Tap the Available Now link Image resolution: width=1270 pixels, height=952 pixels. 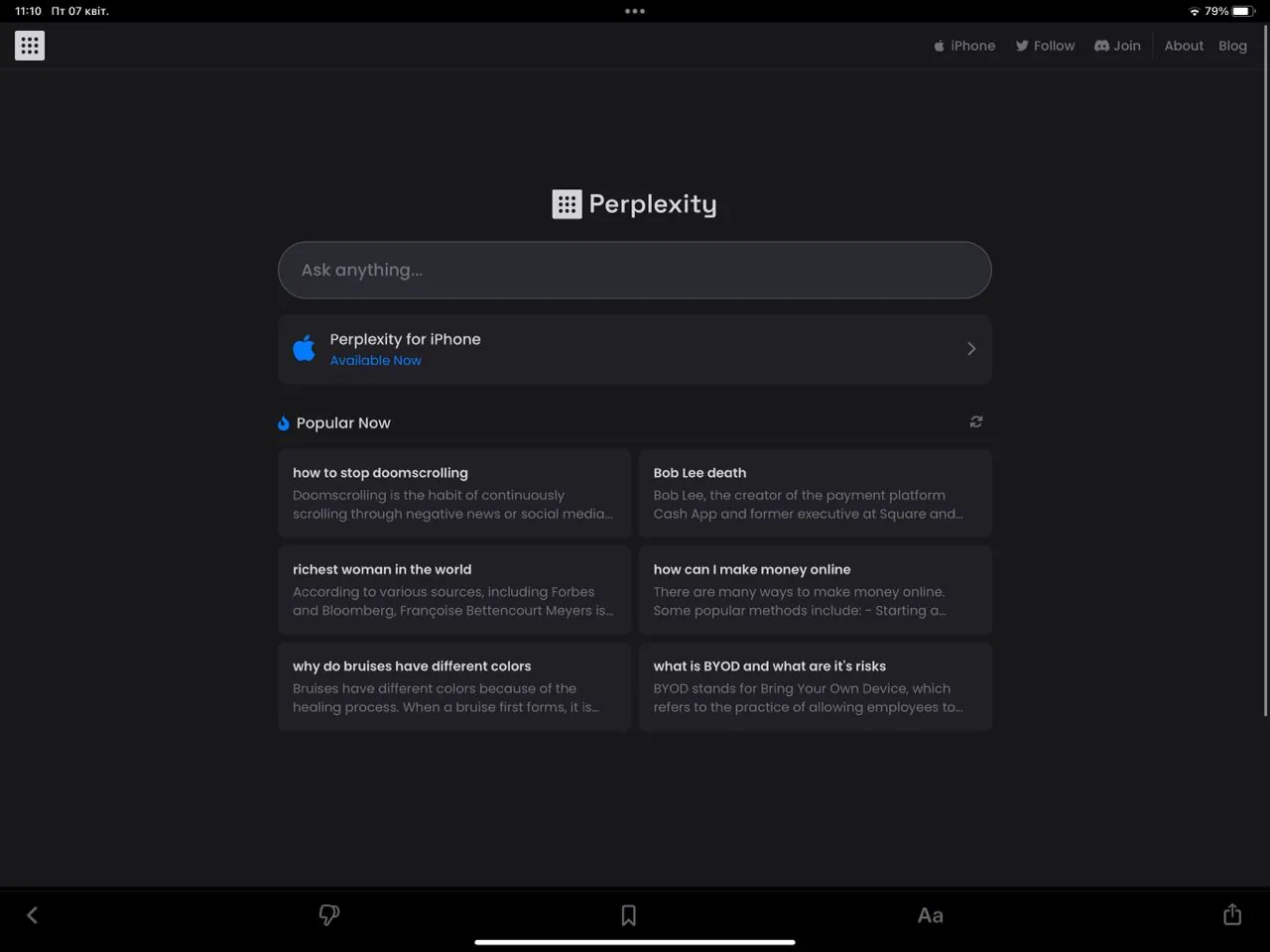pos(375,361)
